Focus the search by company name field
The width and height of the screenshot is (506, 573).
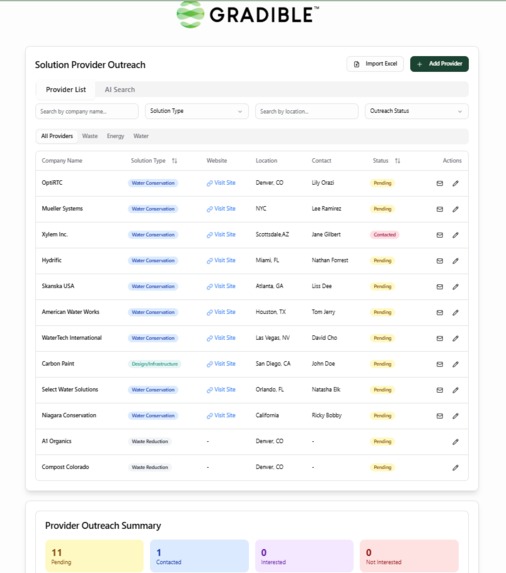(x=87, y=111)
